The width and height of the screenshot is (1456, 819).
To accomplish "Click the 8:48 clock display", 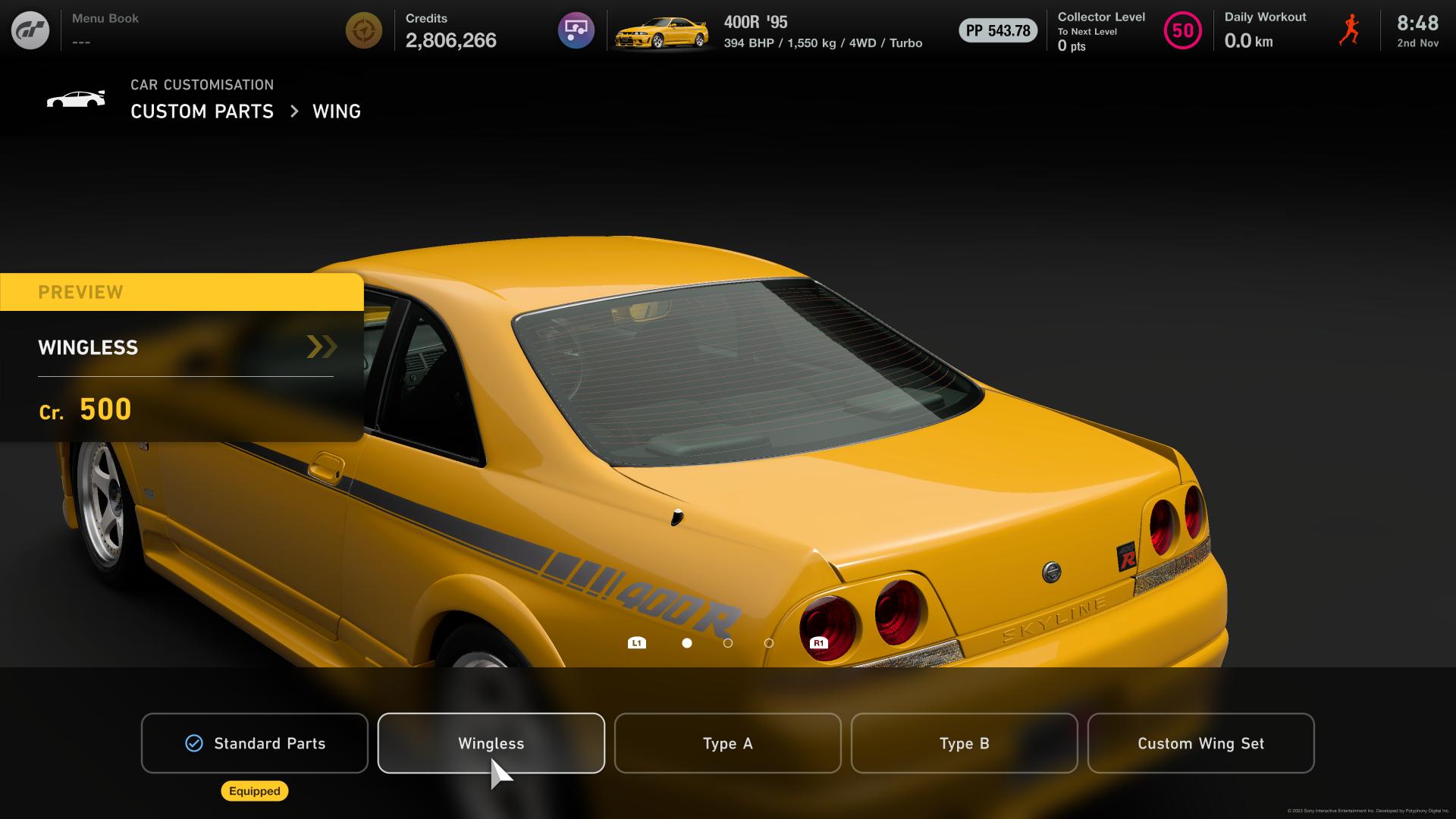I will point(1418,23).
